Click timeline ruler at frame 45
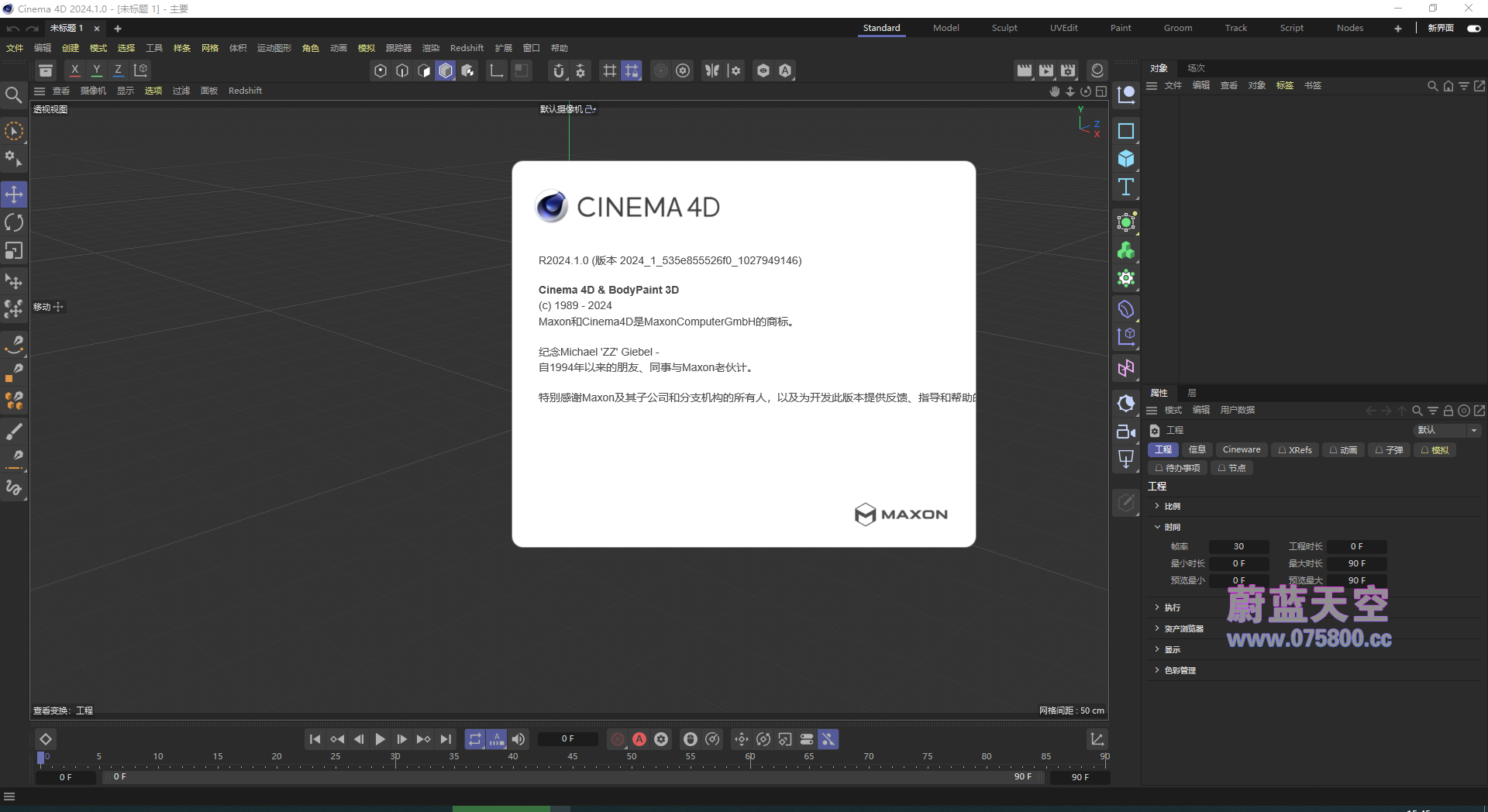The width and height of the screenshot is (1488, 812). 572,757
